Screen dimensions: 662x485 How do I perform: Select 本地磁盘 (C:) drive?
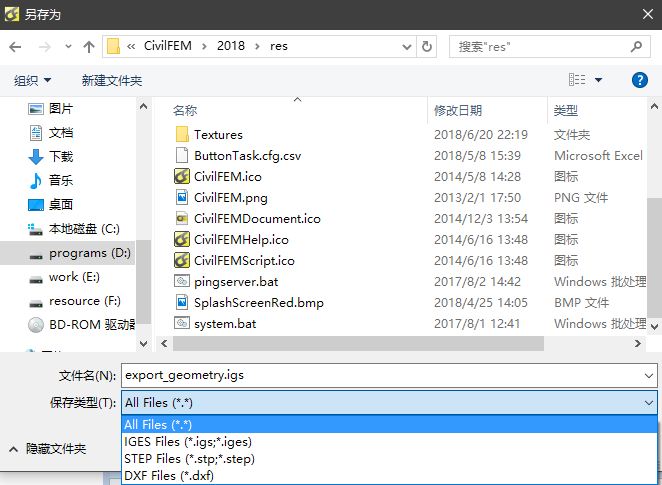pyautogui.click(x=74, y=229)
